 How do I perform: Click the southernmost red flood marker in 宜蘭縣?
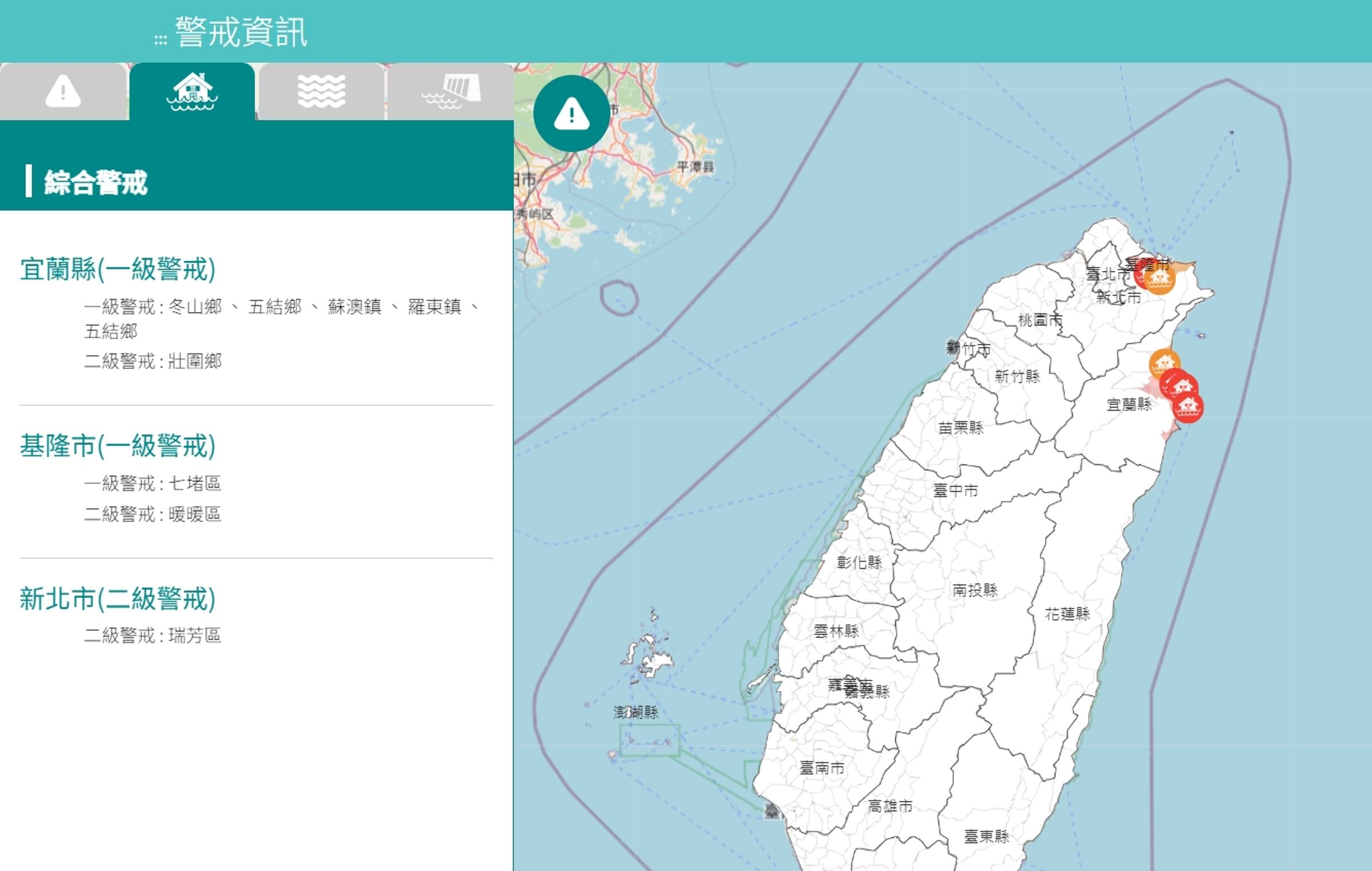(x=1188, y=407)
